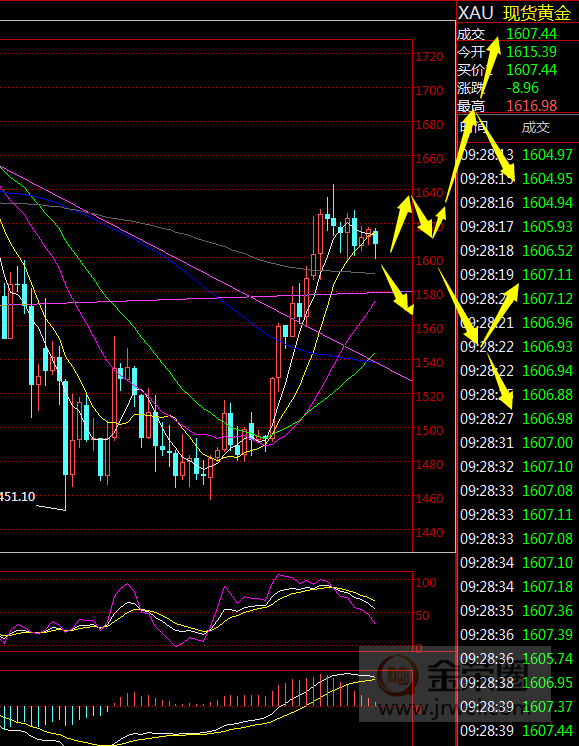This screenshot has height=746, width=579.
Task: Select tick price 1604.97
Action: click(x=547, y=155)
